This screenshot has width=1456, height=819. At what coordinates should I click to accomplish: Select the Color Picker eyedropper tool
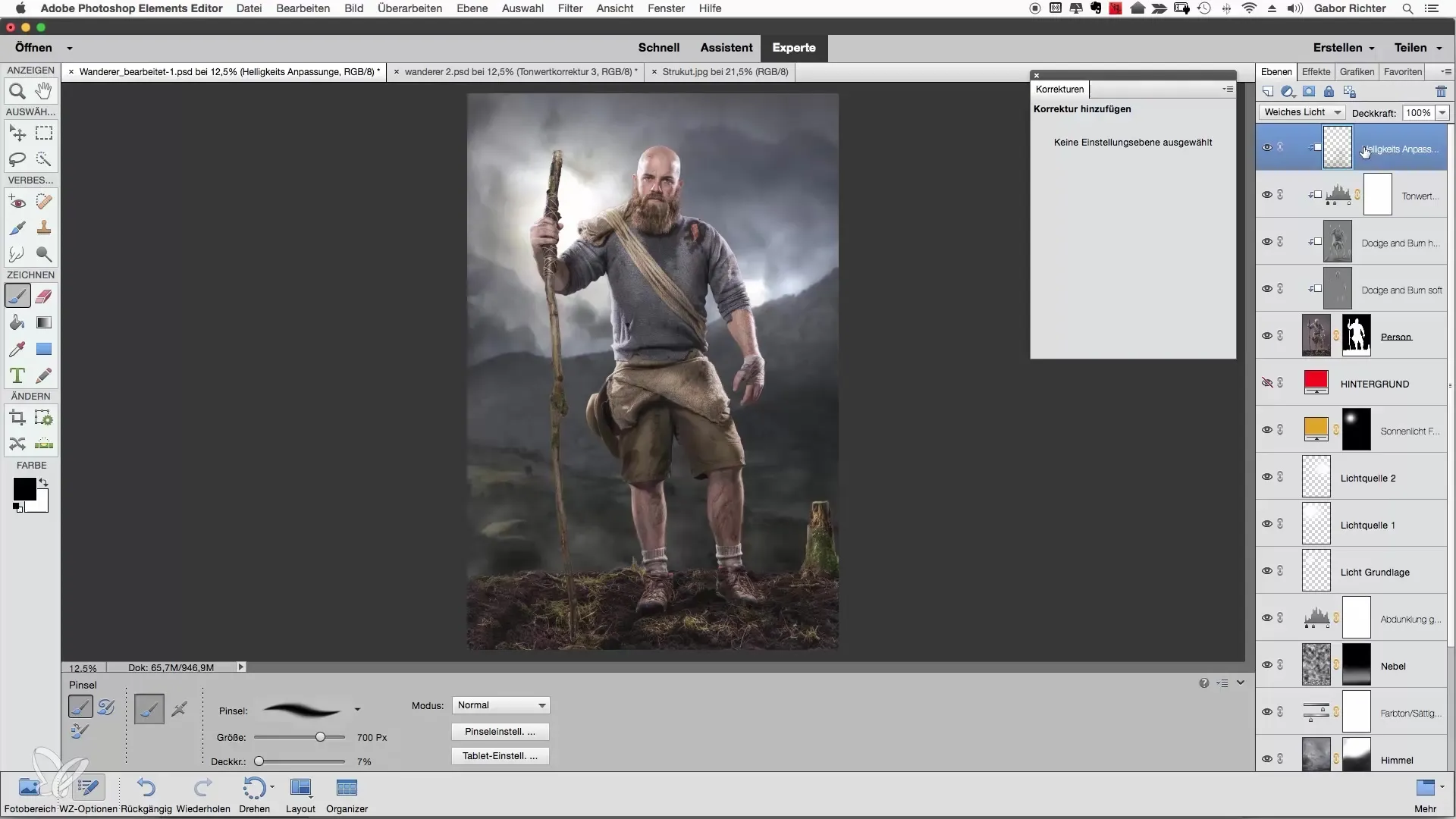(x=17, y=349)
